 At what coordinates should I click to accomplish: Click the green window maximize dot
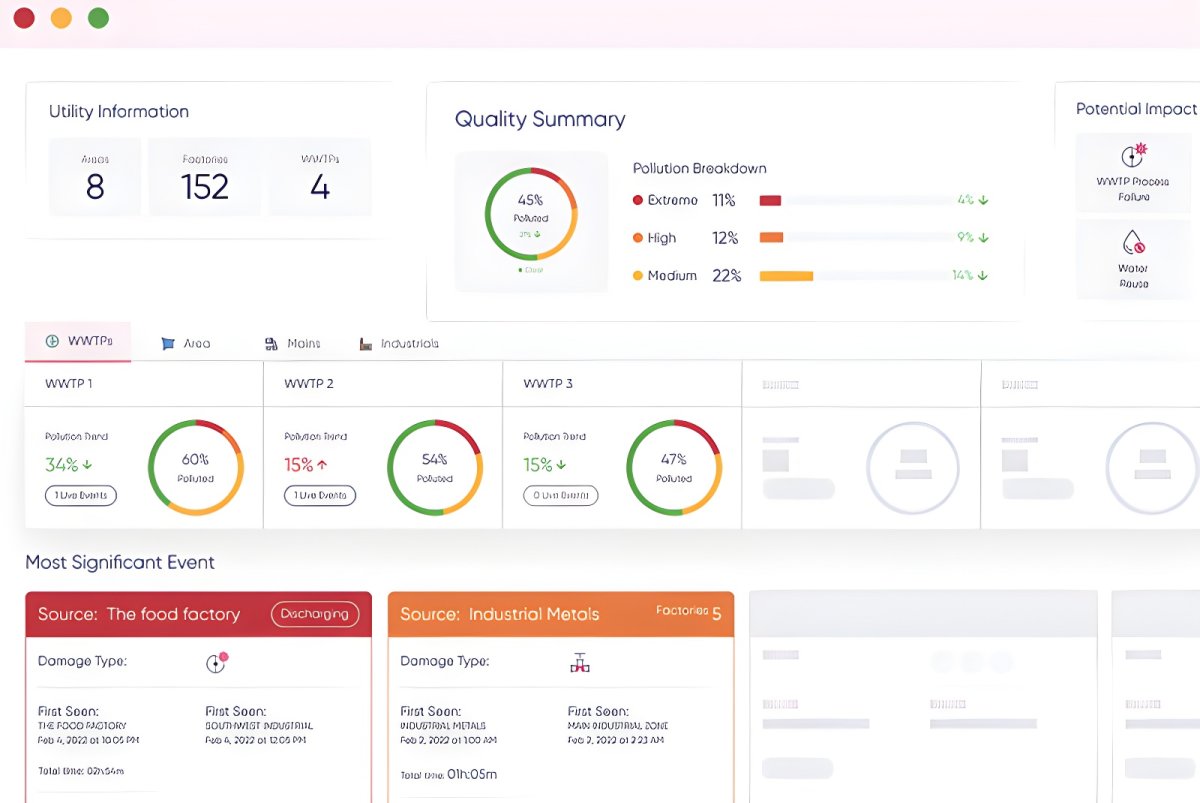tap(98, 18)
